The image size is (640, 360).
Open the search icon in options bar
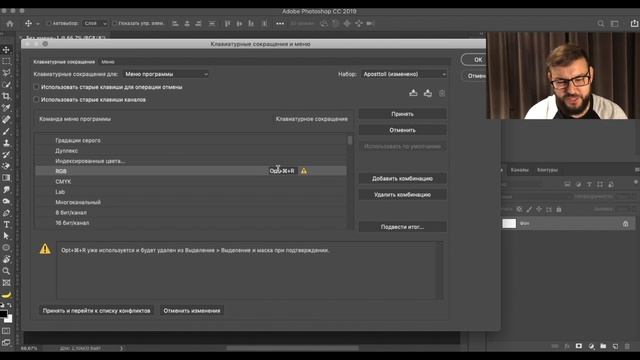601,24
